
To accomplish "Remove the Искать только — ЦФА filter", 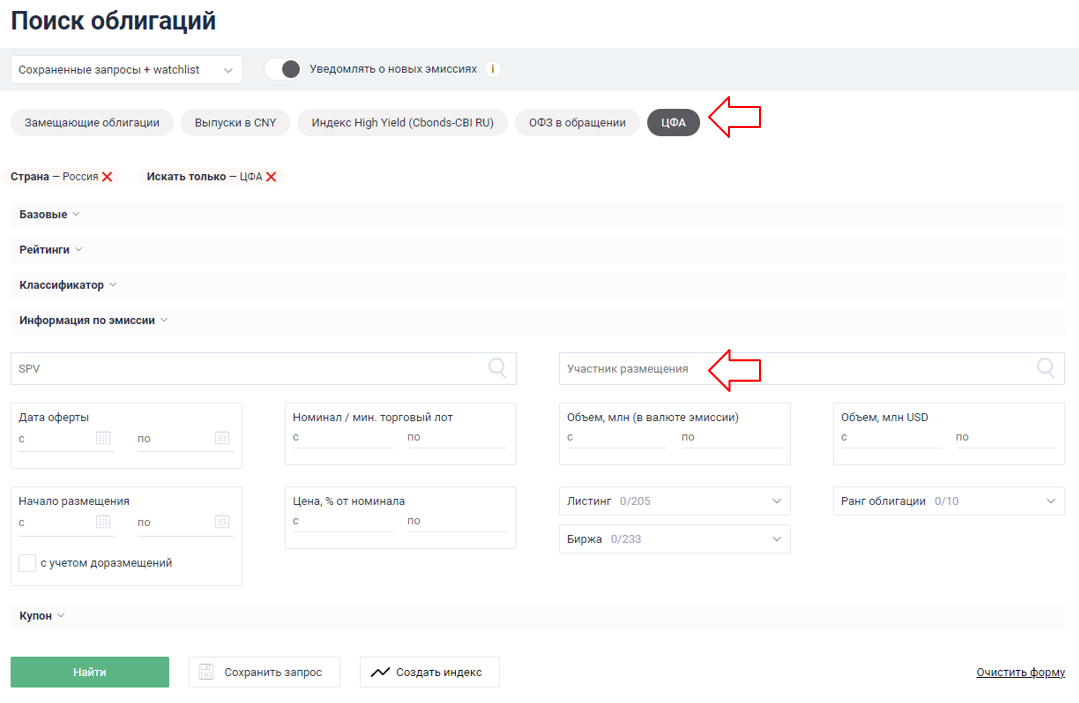I will [x=271, y=177].
